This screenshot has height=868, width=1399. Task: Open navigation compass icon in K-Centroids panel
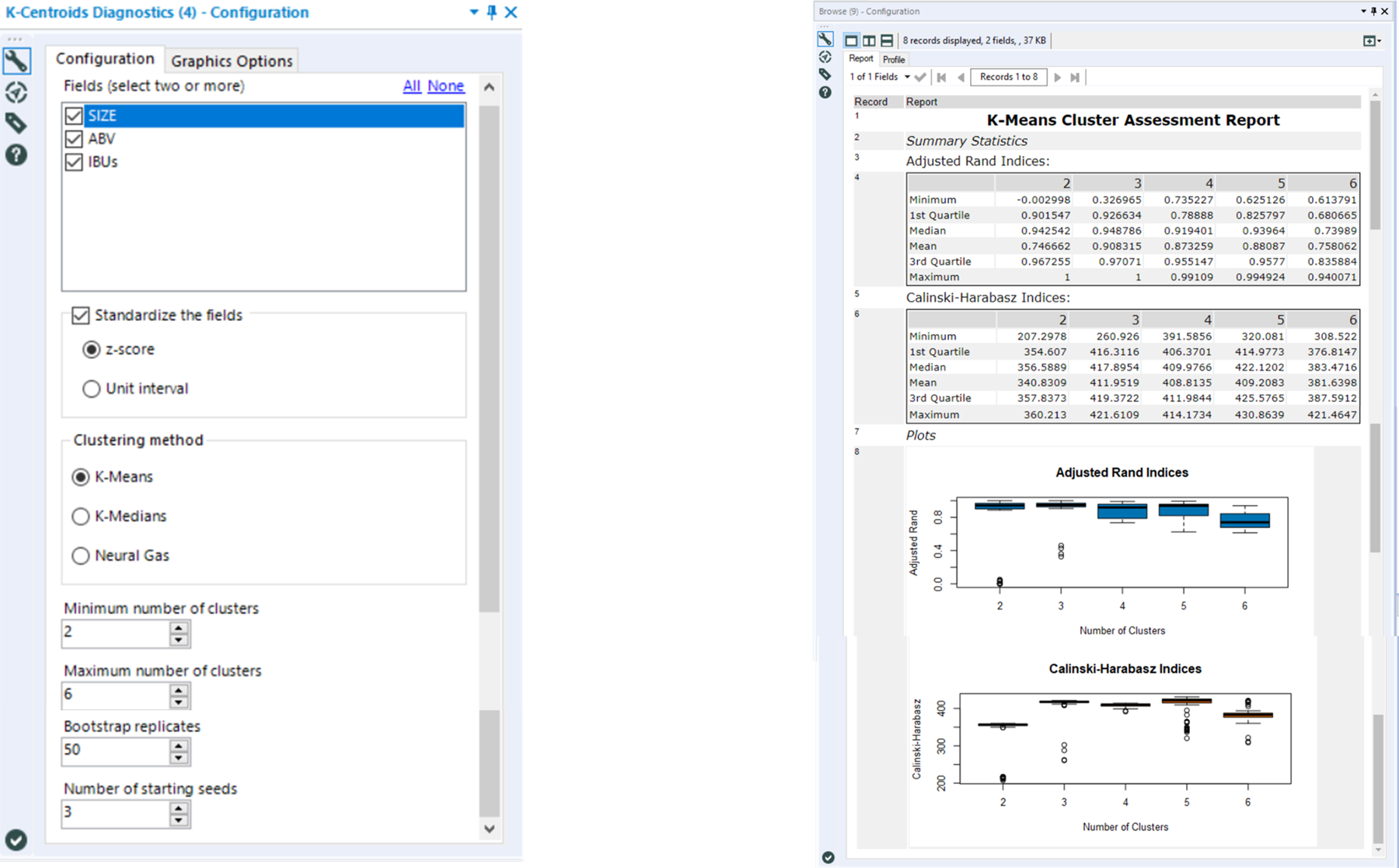(16, 92)
